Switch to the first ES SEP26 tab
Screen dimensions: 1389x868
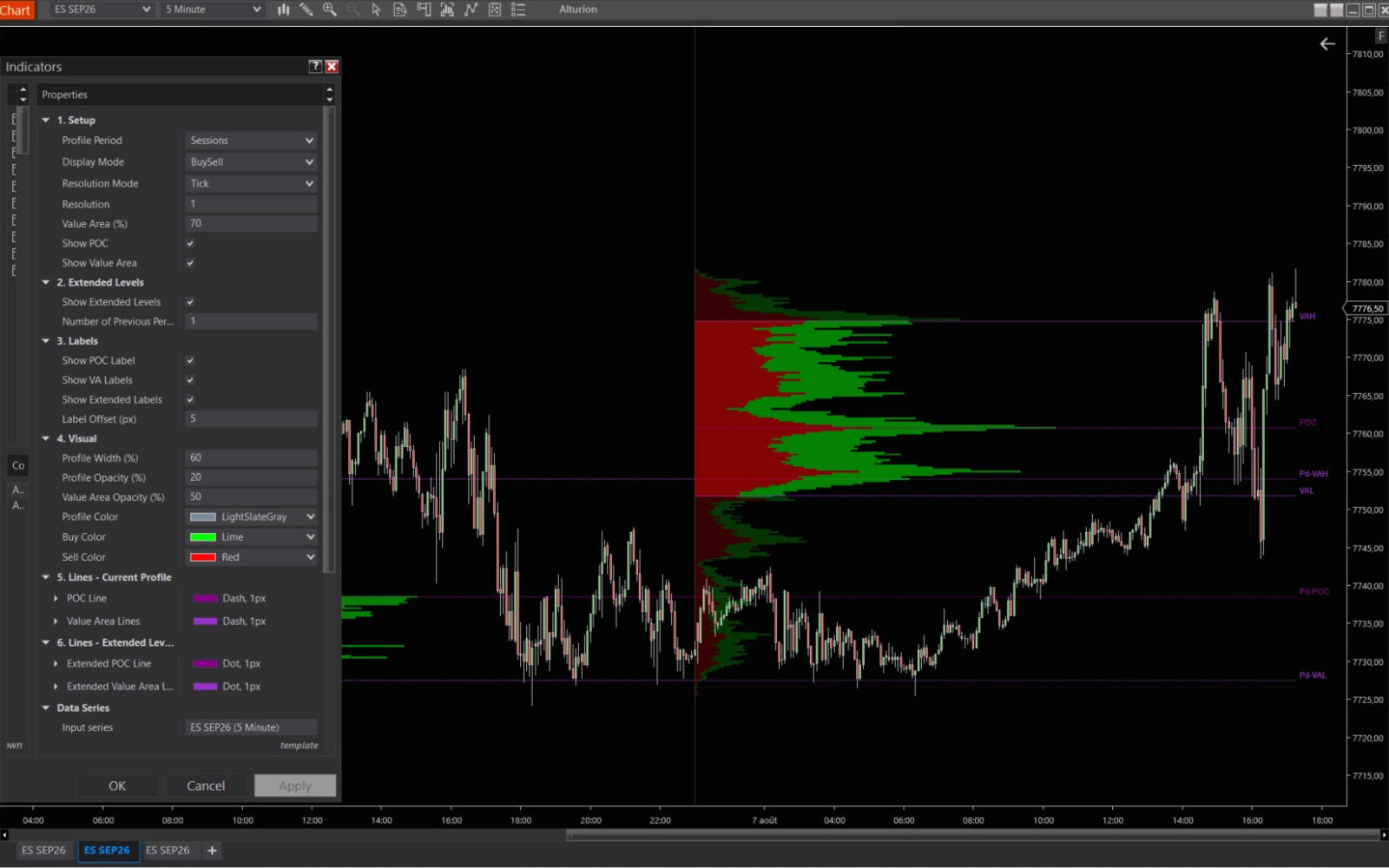(x=43, y=851)
